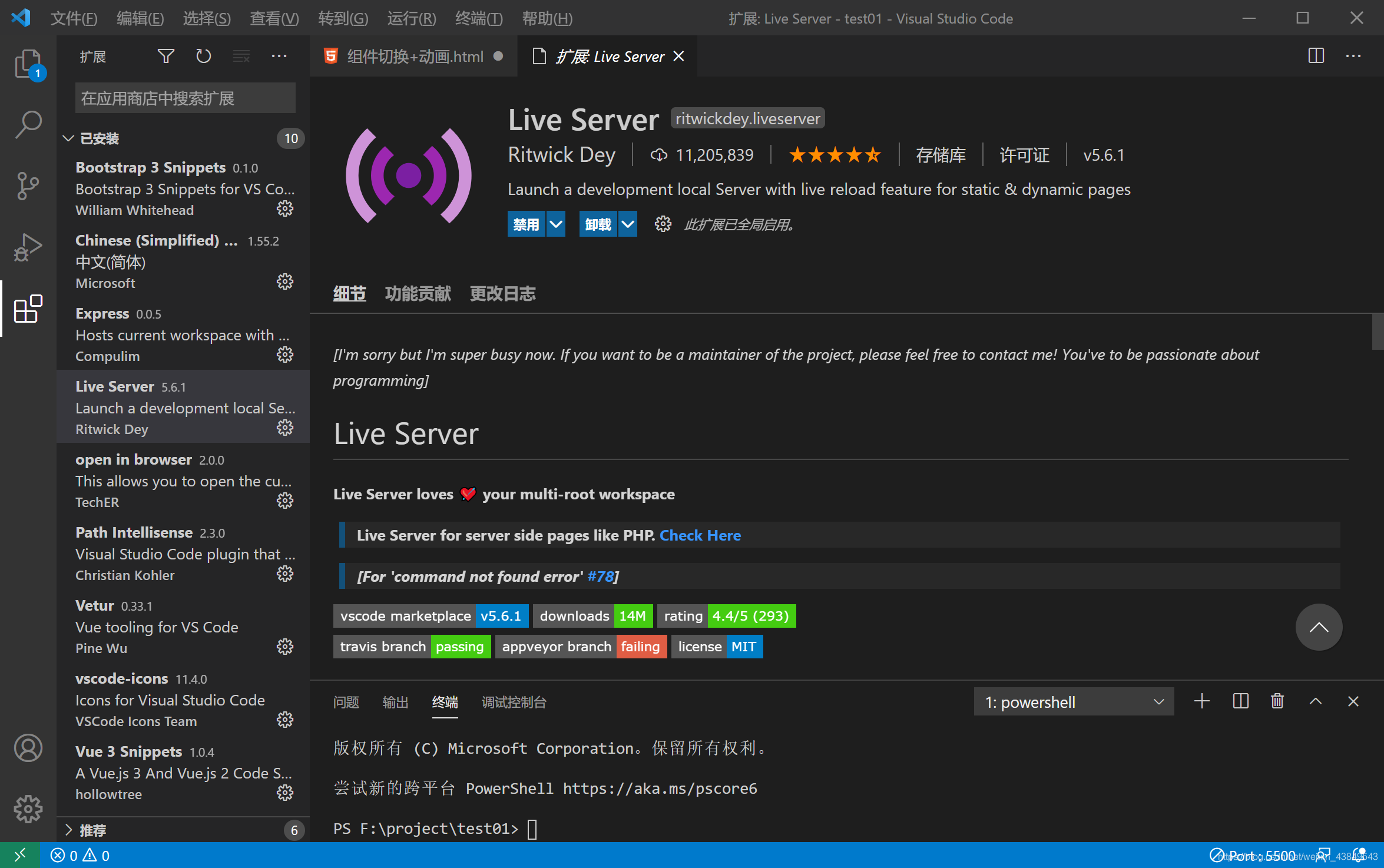1384x868 pixels.
Task: Open the dropdown arrow beside uninstall button
Action: 628,224
